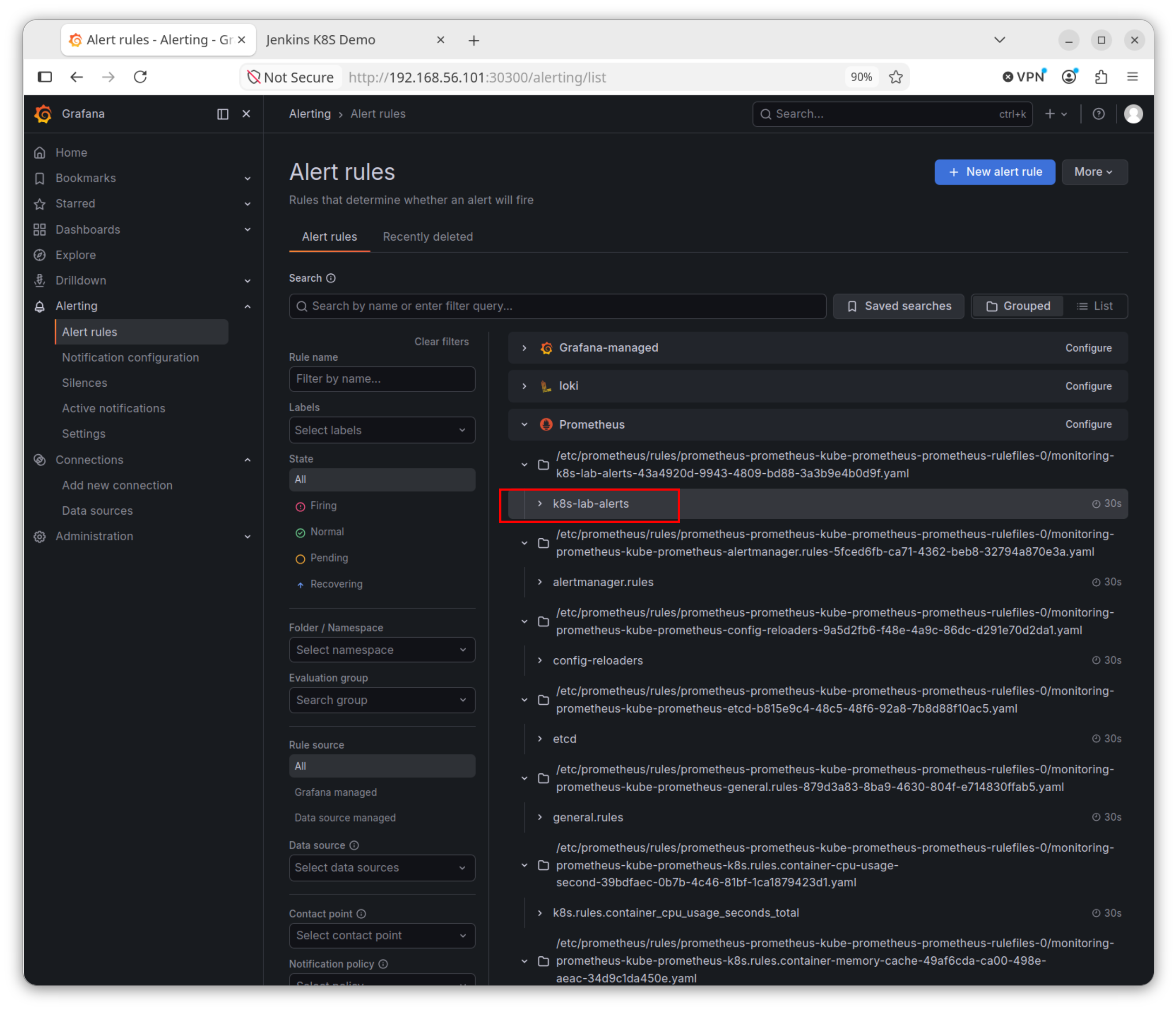Click Configure for loki

pyautogui.click(x=1088, y=386)
